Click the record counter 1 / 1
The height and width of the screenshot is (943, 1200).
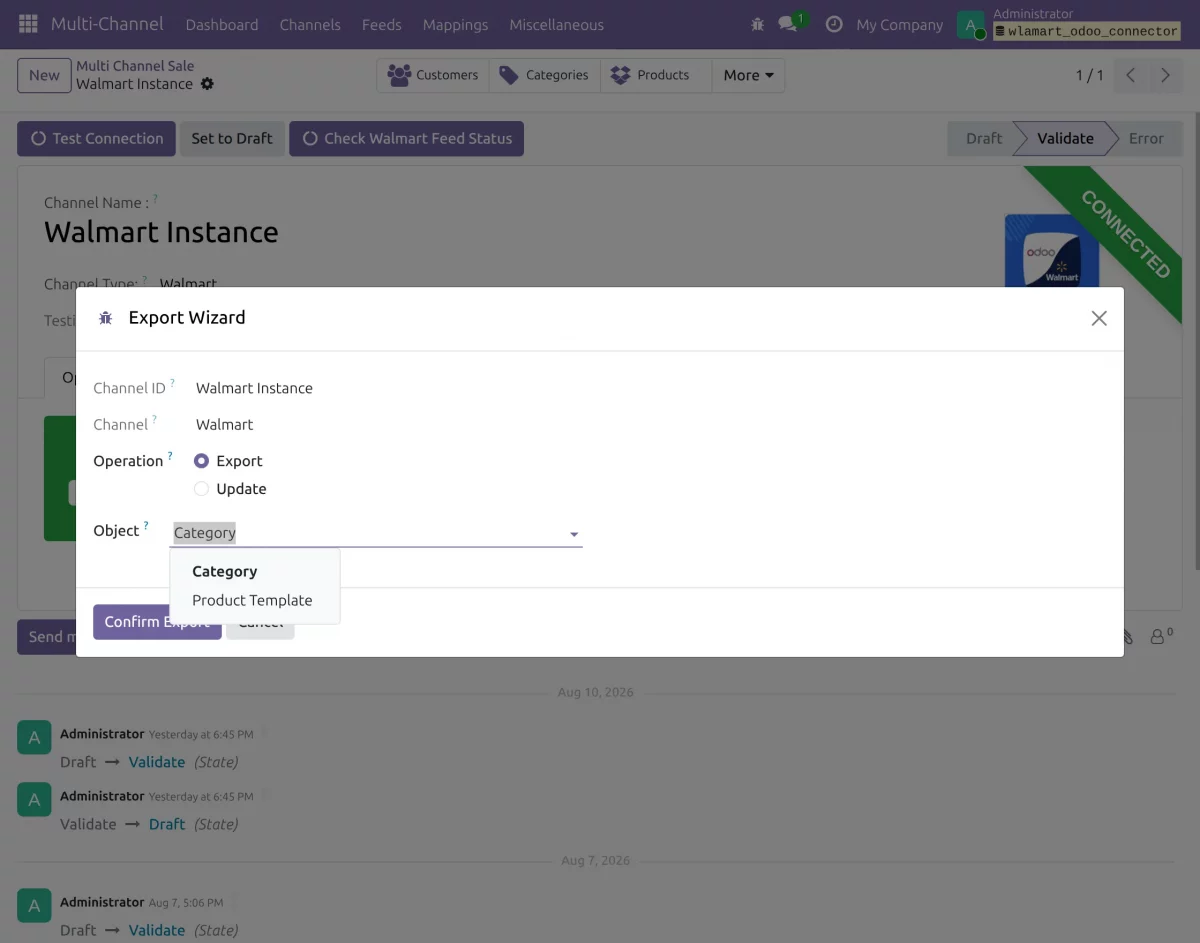pos(1090,75)
